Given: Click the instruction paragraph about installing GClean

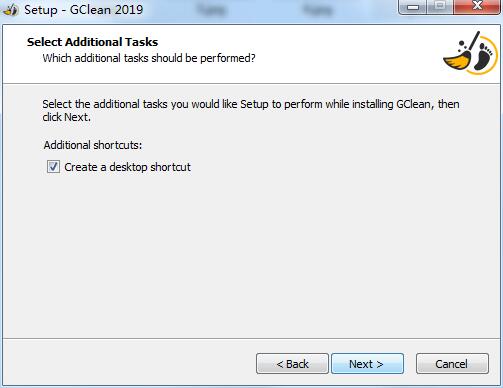Looking at the screenshot, I should point(251,110).
